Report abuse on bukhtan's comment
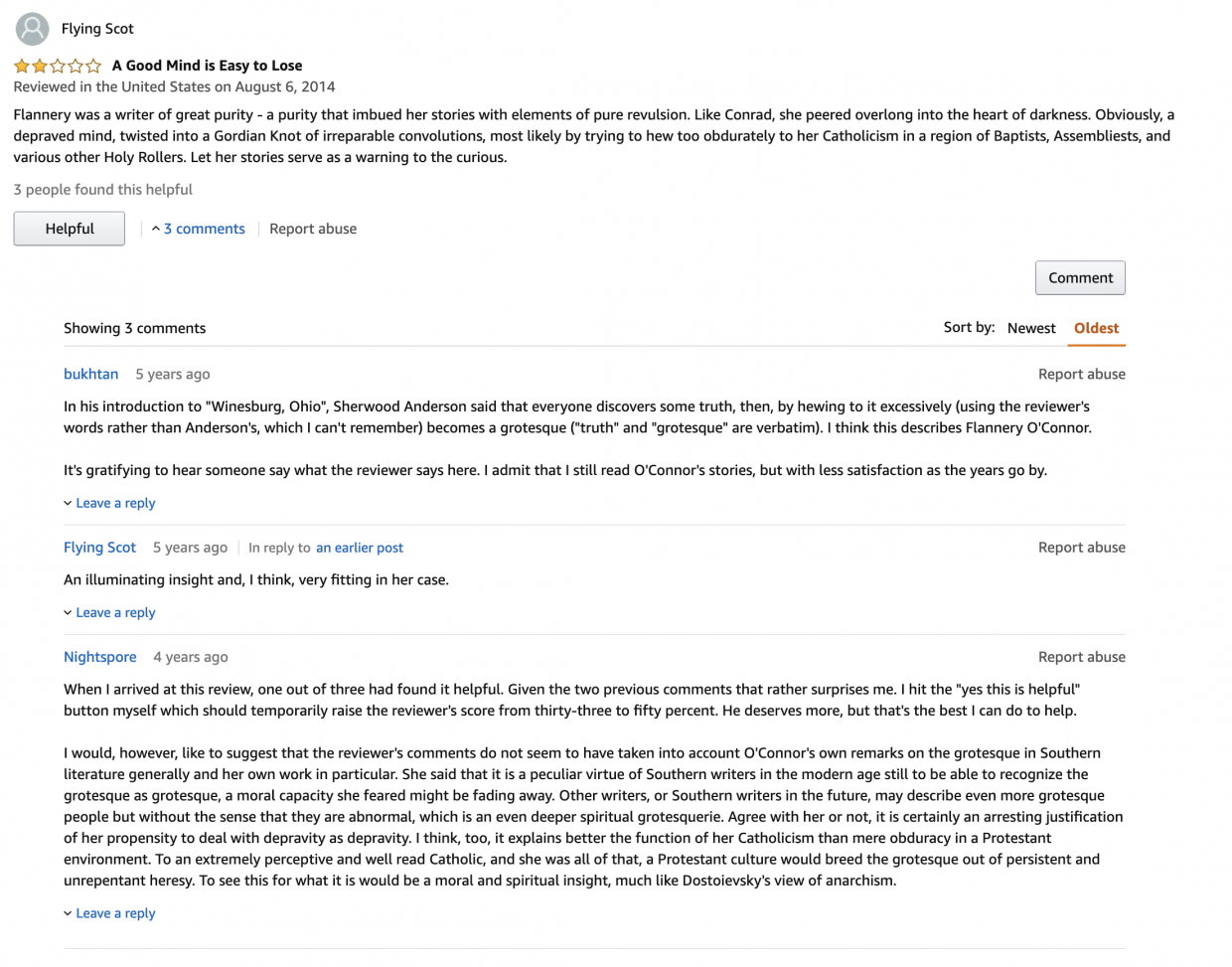 pos(1082,374)
